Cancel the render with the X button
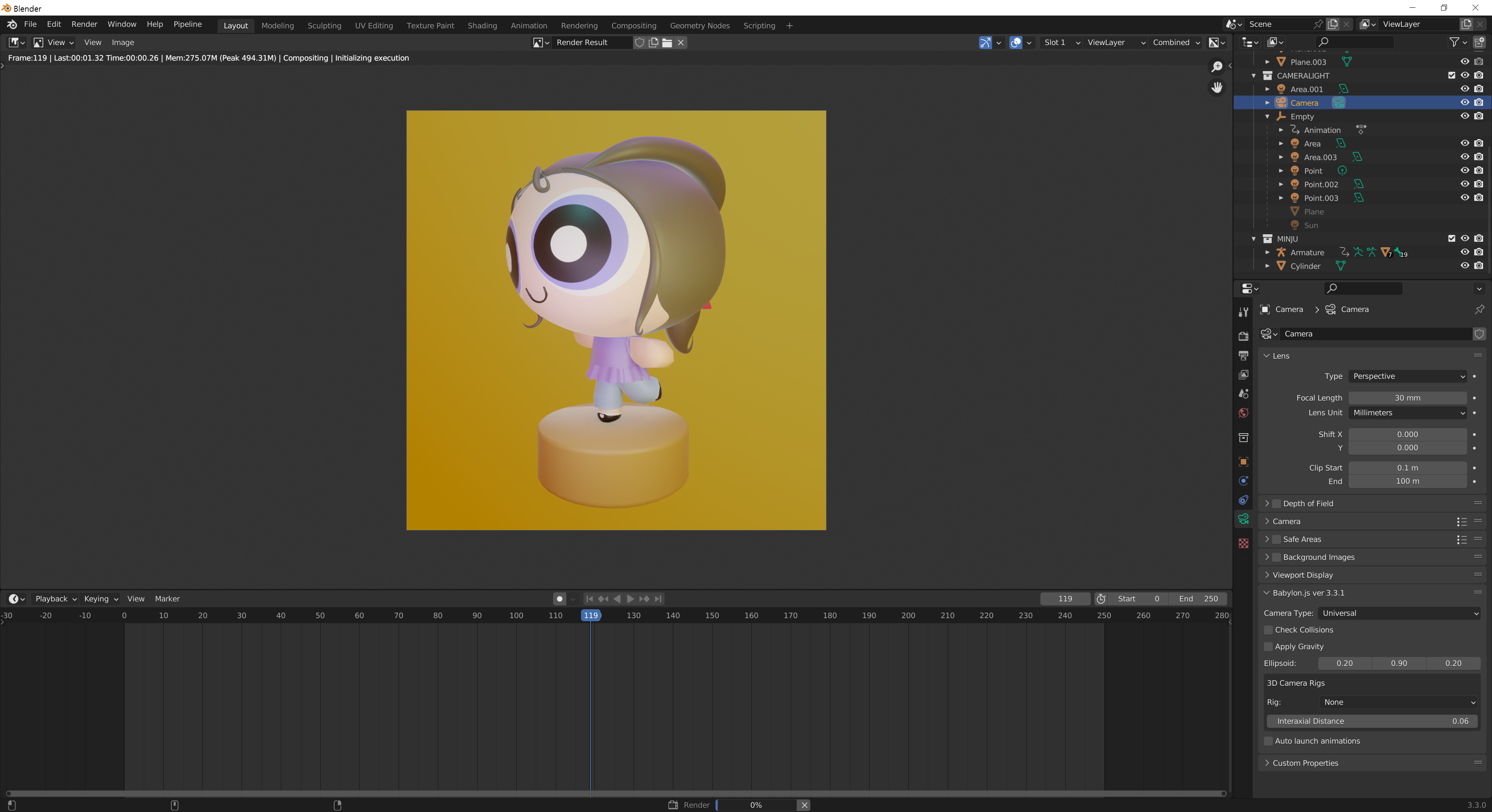 804,805
